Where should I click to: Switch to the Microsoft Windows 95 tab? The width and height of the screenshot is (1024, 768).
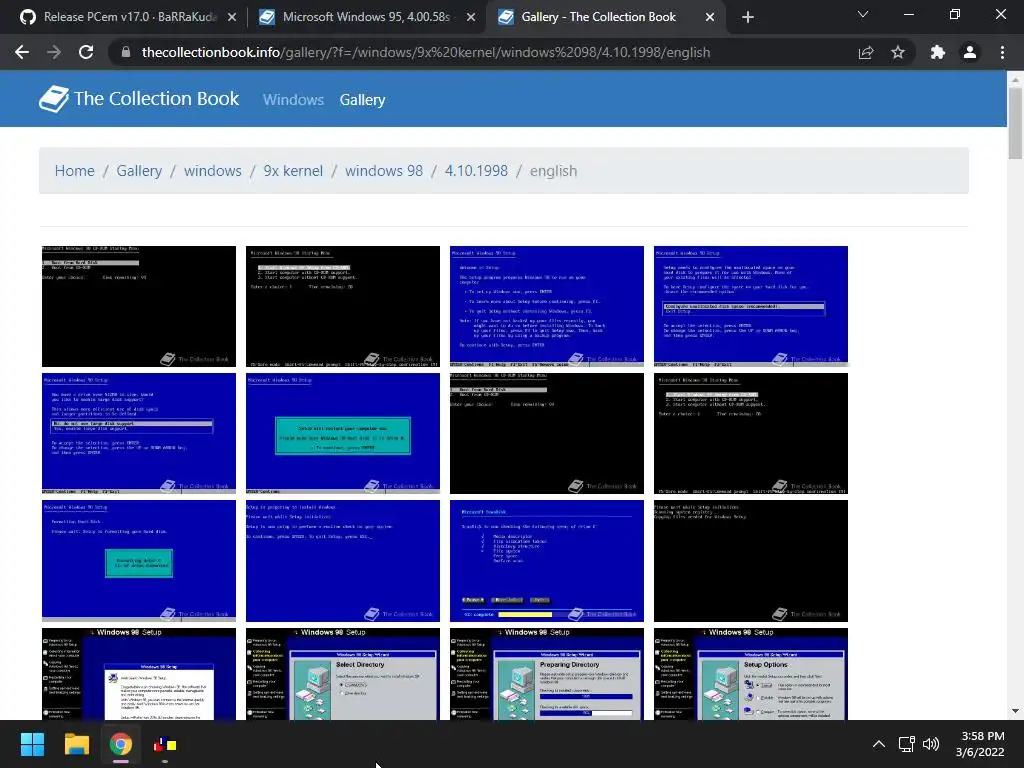pos(366,18)
